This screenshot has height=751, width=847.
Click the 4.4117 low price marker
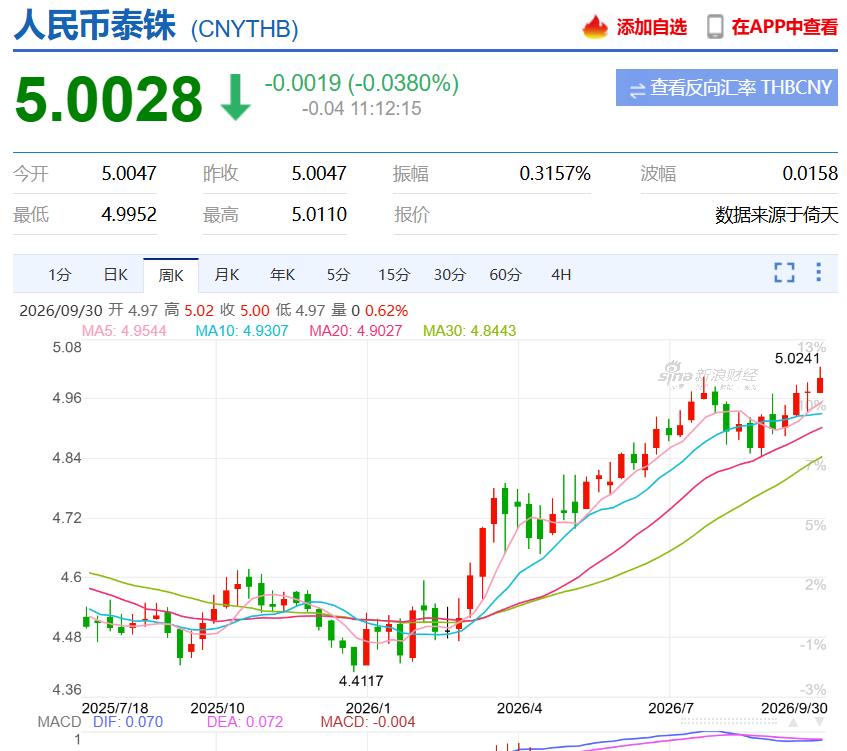[x=361, y=681]
